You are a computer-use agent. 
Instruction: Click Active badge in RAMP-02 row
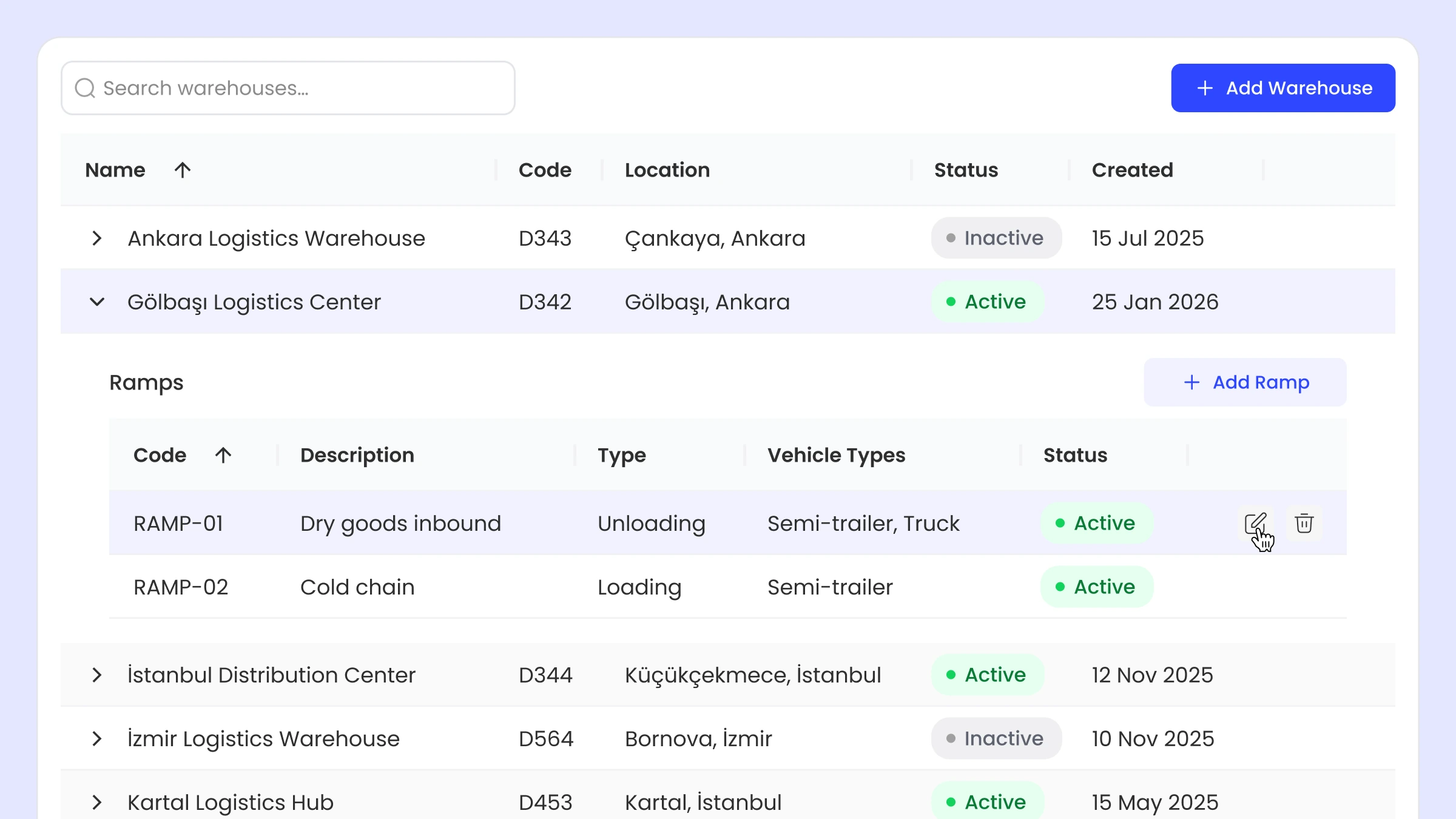1097,587
